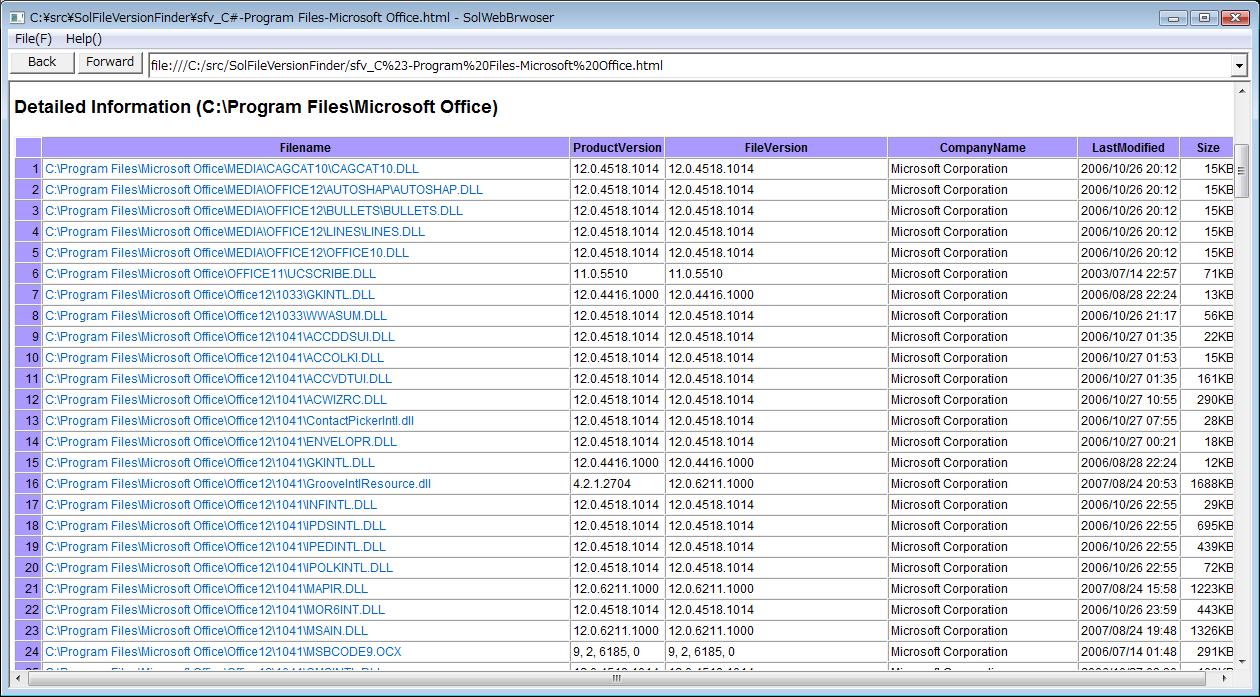The image size is (1260, 697).
Task: Click the LastModified column header
Action: click(1128, 148)
